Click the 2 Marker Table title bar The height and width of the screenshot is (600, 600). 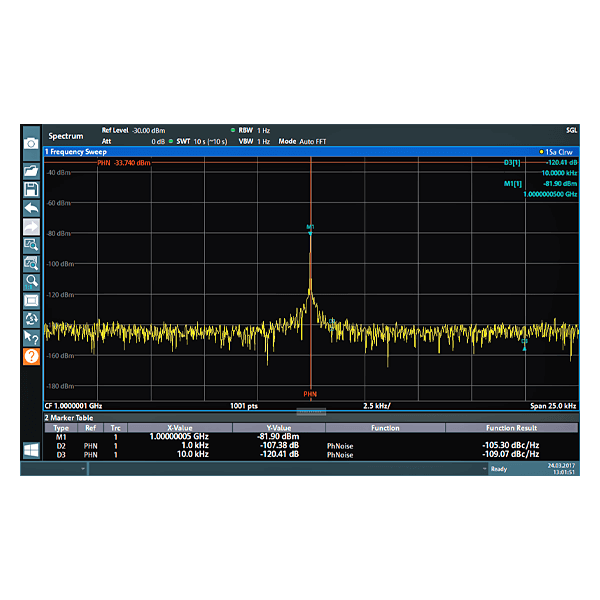(x=69, y=418)
